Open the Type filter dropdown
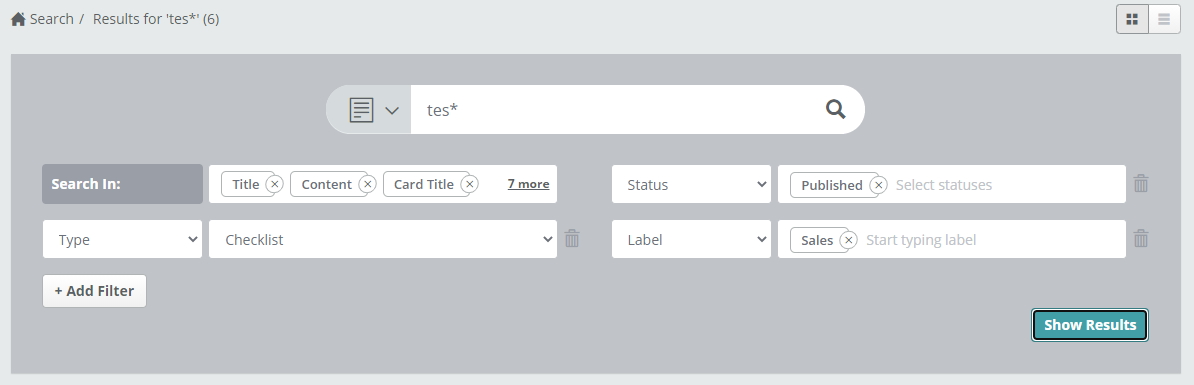The width and height of the screenshot is (1194, 385). 123,239
